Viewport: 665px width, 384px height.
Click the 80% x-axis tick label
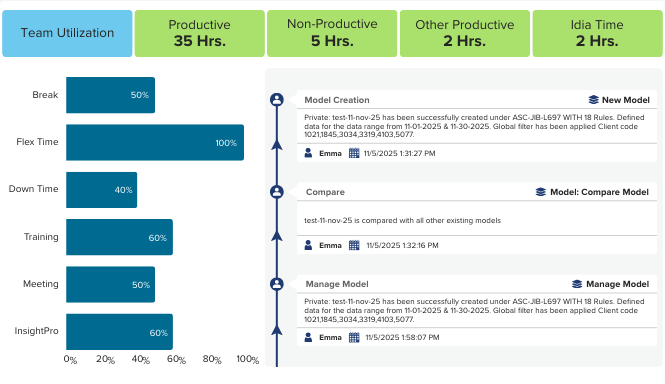pos(212,359)
